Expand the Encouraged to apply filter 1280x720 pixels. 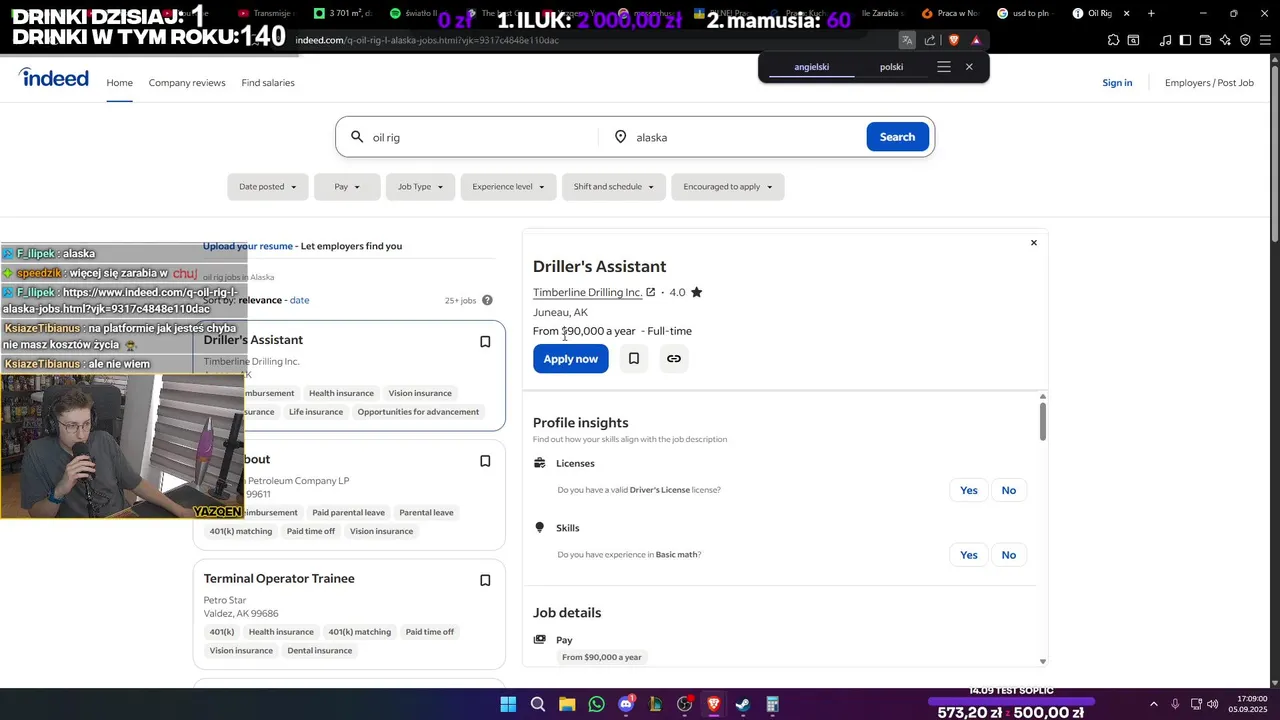[x=728, y=187]
